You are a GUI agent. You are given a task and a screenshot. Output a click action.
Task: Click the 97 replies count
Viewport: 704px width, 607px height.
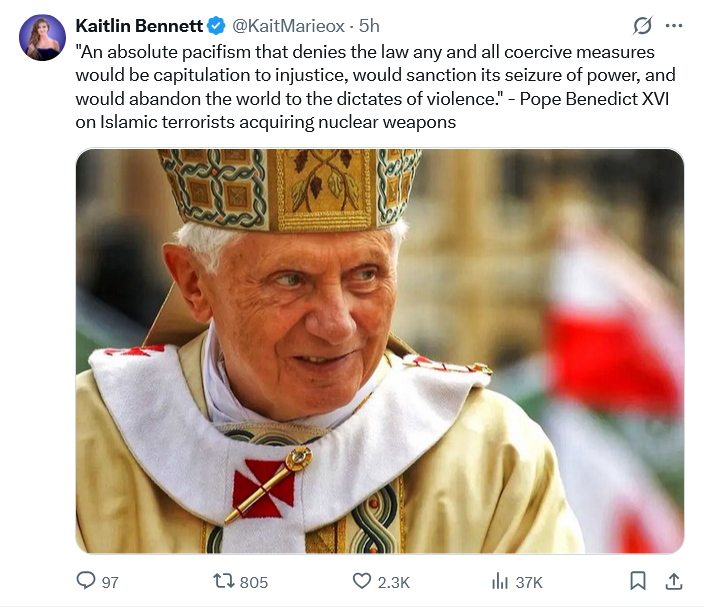(x=110, y=582)
